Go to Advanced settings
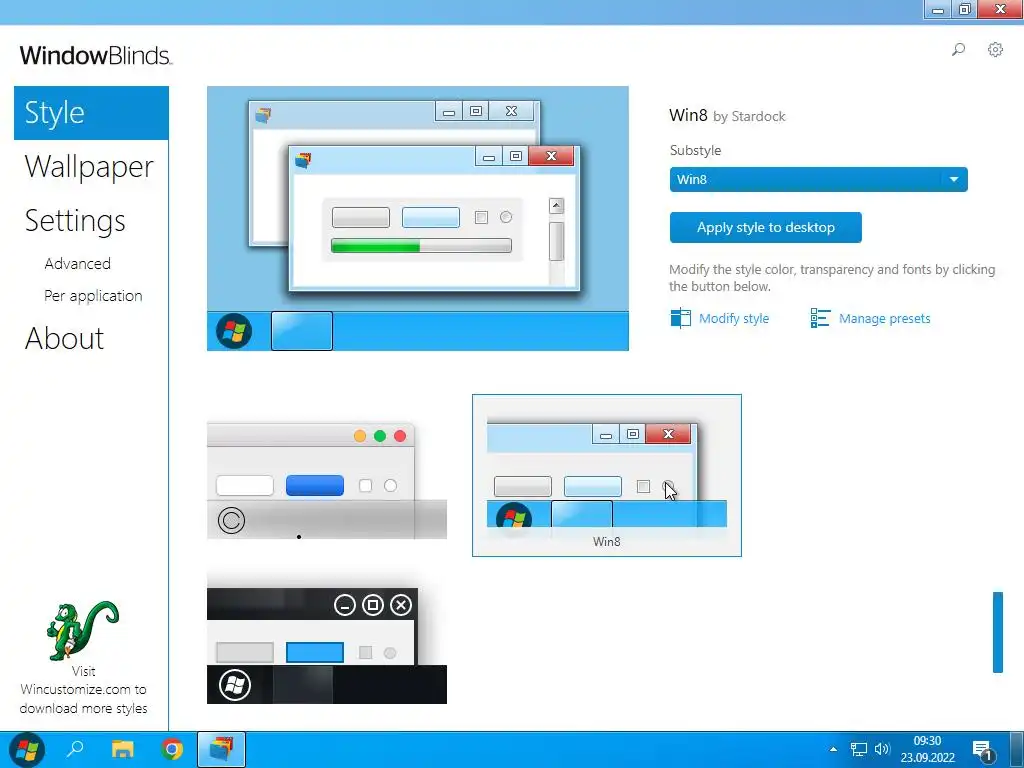 [78, 264]
